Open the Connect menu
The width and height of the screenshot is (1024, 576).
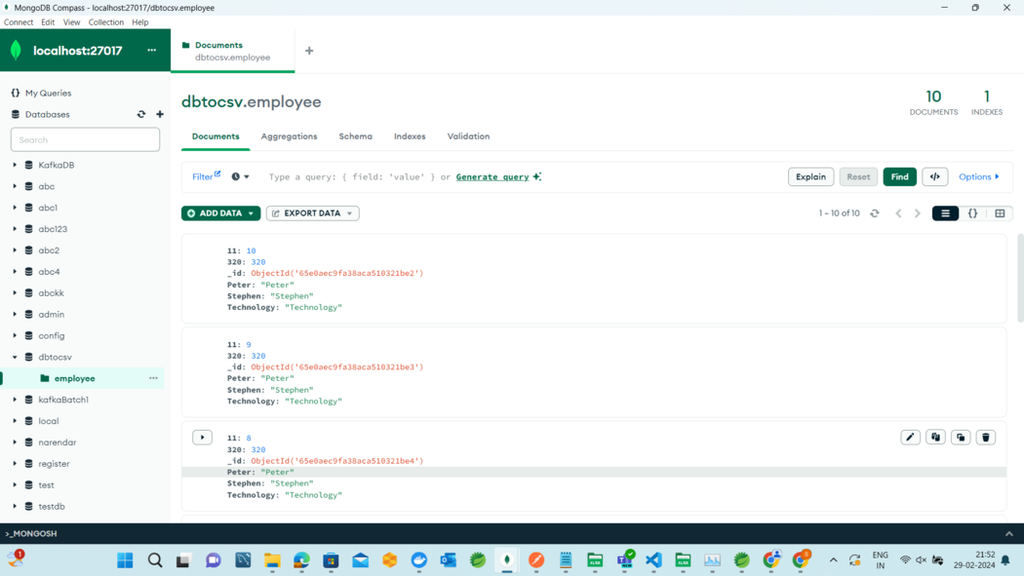click(x=18, y=22)
